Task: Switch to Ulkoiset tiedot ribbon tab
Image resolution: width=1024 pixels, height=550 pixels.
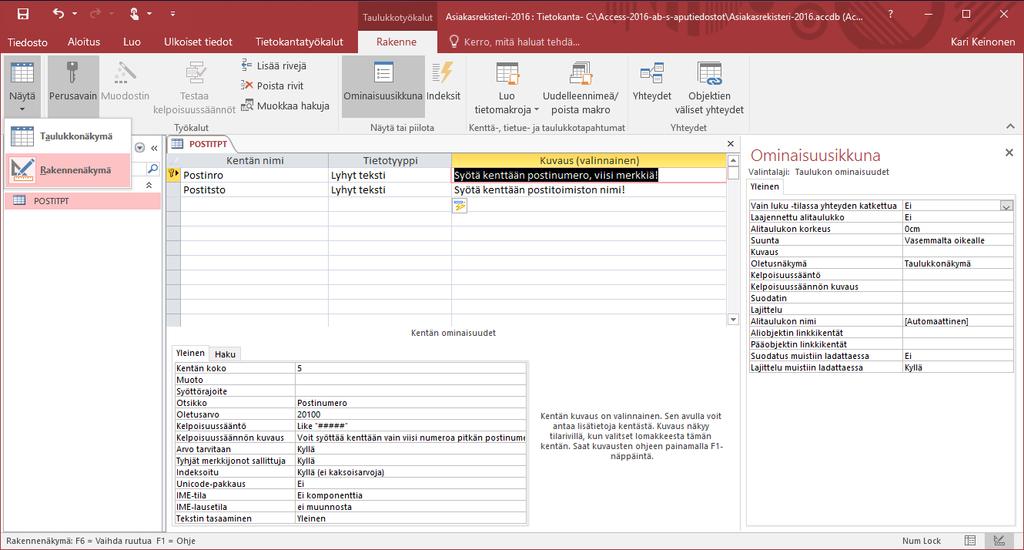Action: (198, 42)
